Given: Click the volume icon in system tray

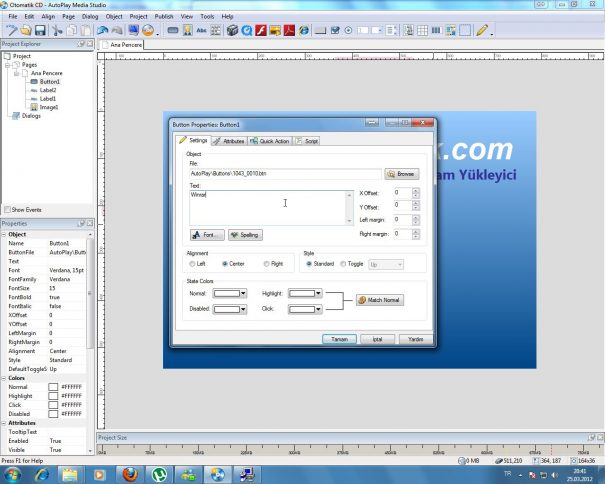Looking at the screenshot, I should 554,475.
